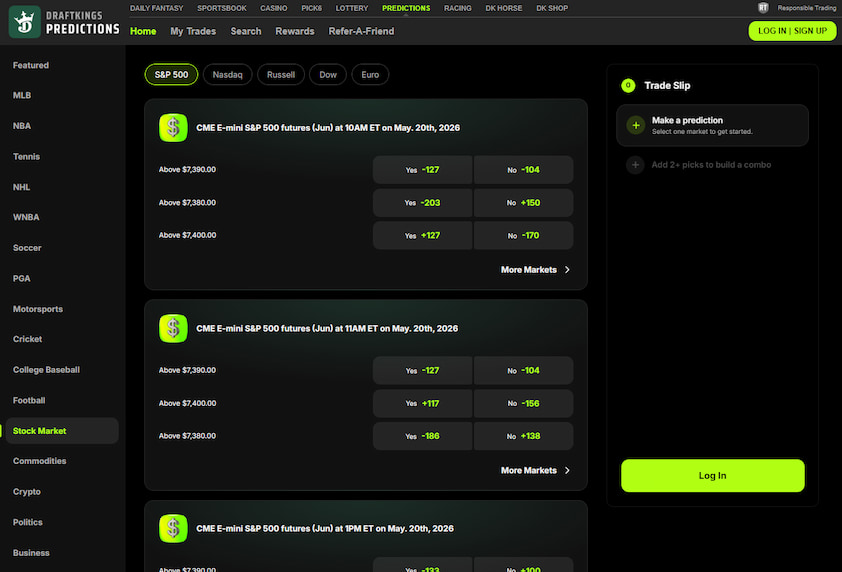Open MLB category in sidebar

coord(21,95)
